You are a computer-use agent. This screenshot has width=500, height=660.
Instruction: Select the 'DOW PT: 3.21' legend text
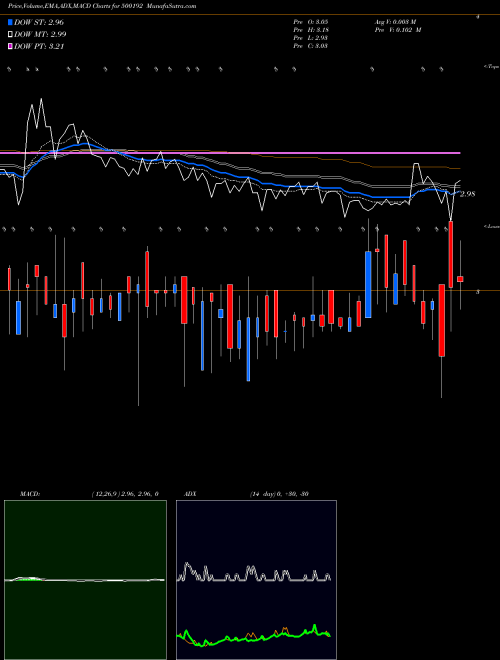click(39, 47)
